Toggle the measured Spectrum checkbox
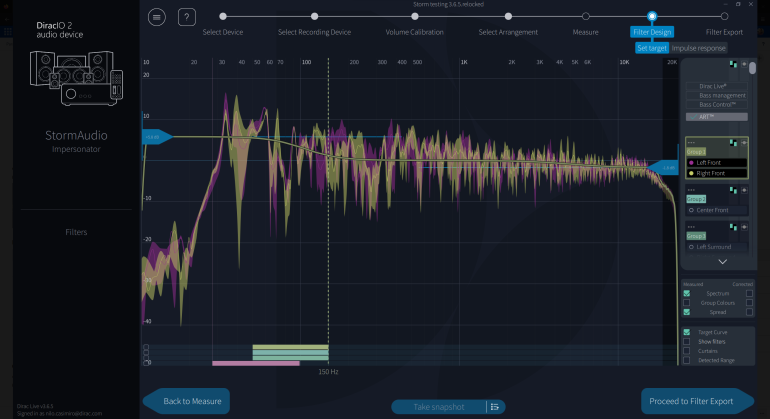The image size is (770, 419). pyautogui.click(x=686, y=293)
